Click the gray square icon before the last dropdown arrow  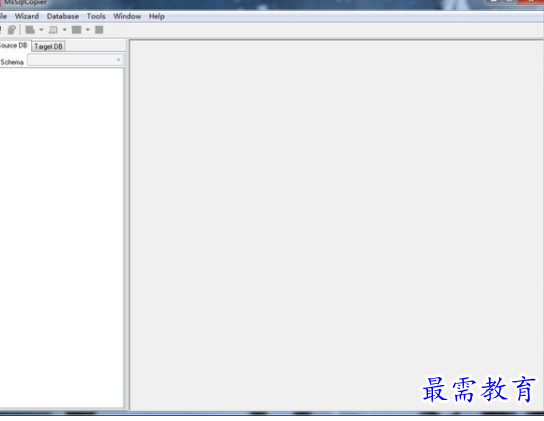(76, 30)
